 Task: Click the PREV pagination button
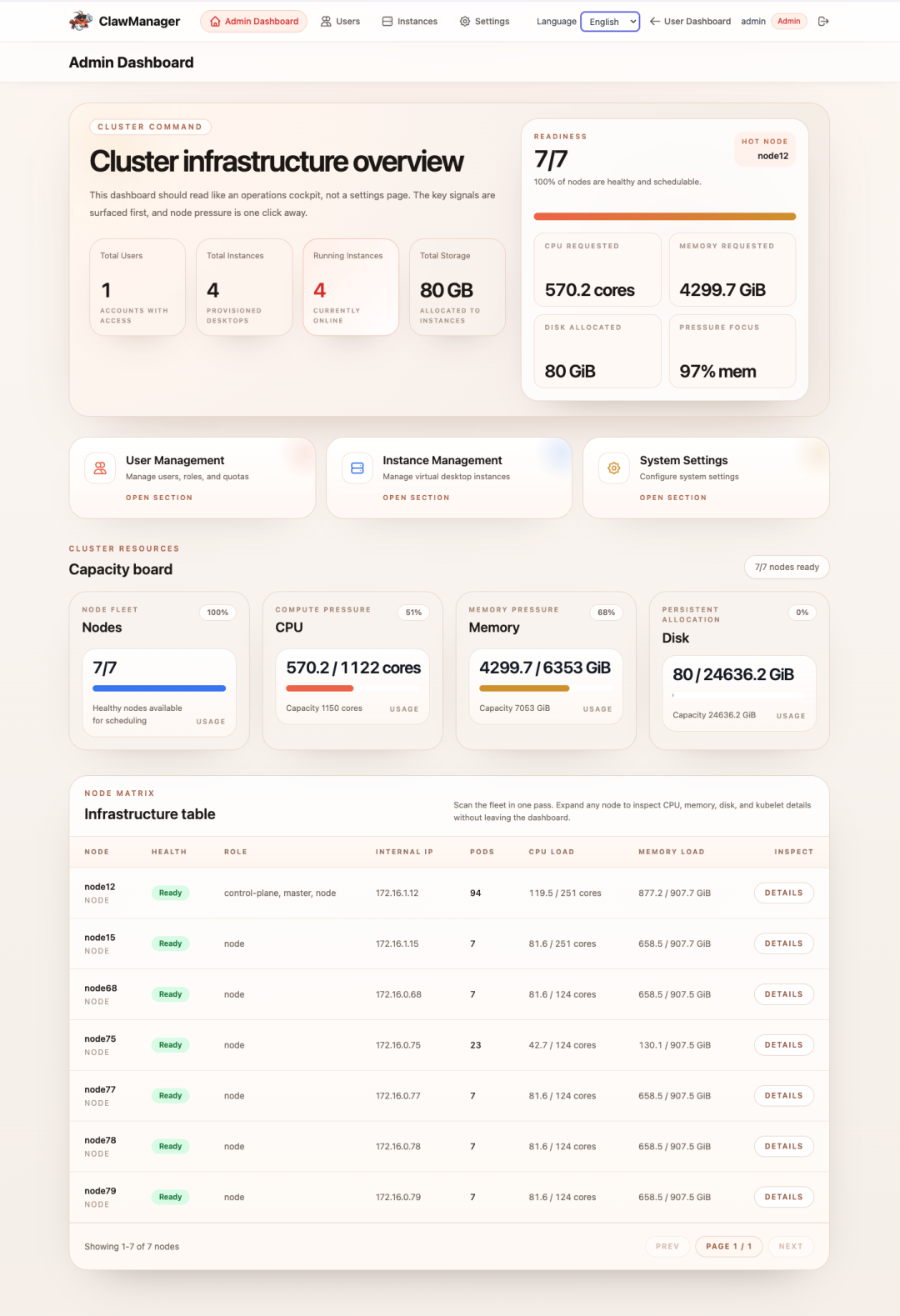pyautogui.click(x=667, y=1247)
